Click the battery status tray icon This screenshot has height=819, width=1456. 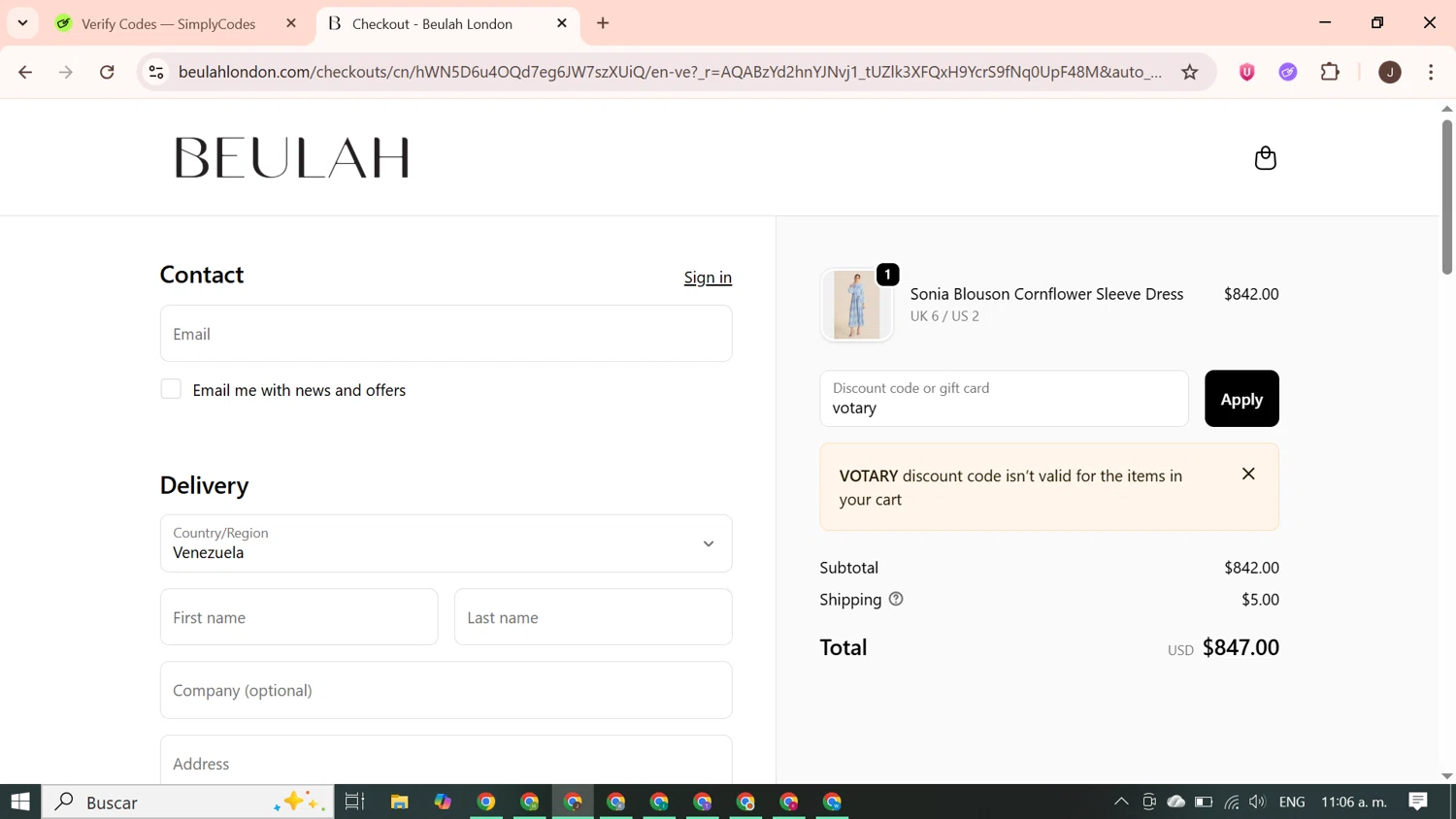pyautogui.click(x=1204, y=802)
